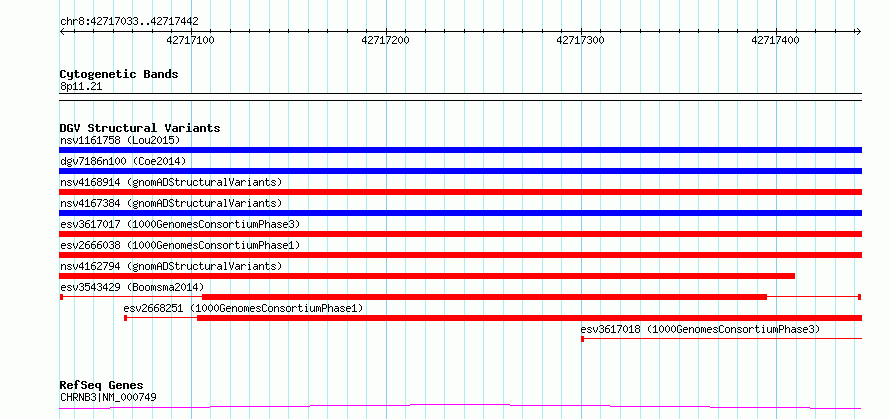Click the esv2668251 1000GenomesConsortiumPhase1 label

coord(243,308)
